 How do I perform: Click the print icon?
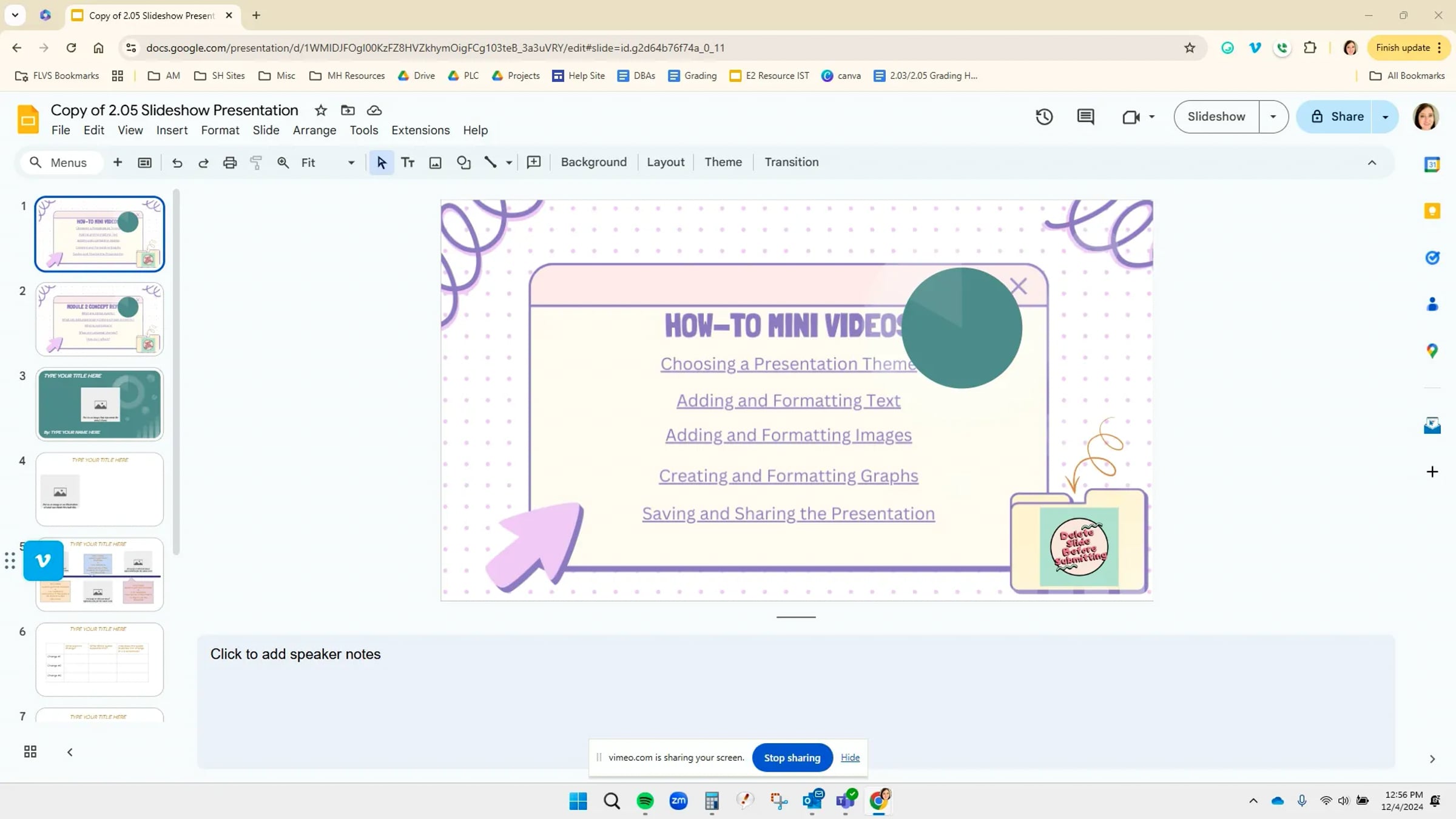pos(229,162)
